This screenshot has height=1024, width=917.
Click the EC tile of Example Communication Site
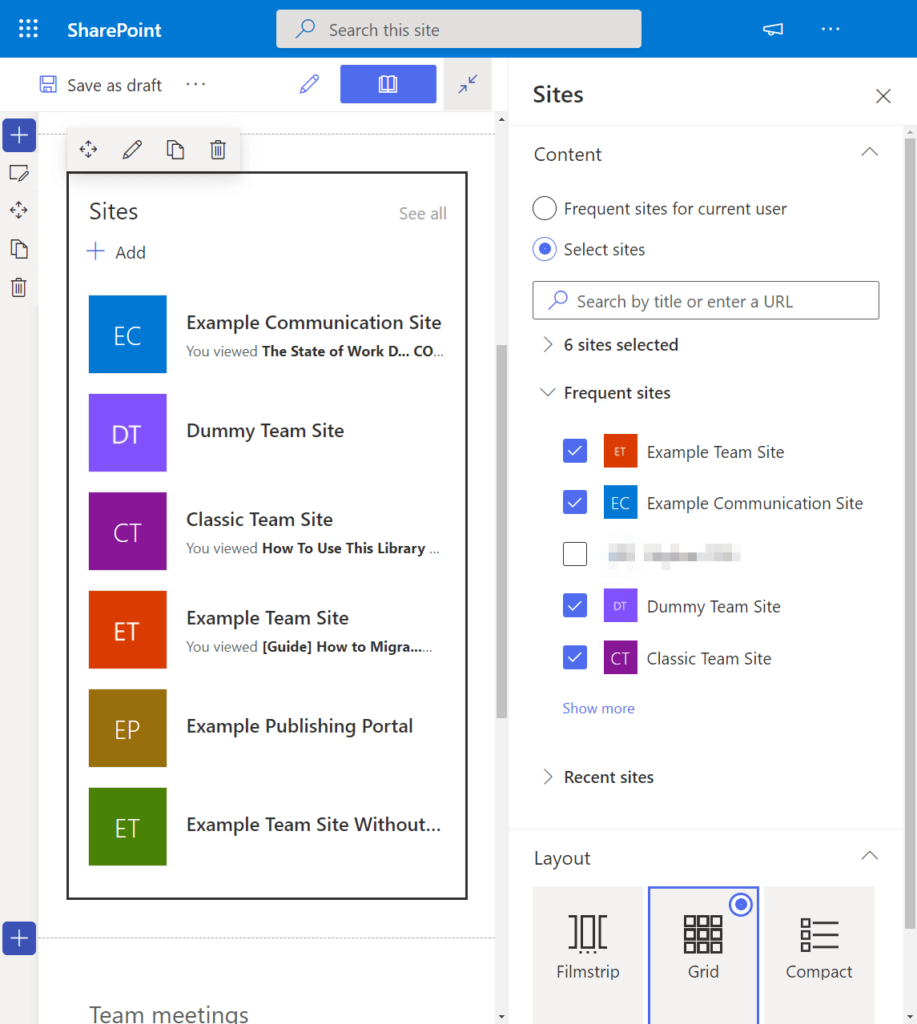[x=127, y=334]
